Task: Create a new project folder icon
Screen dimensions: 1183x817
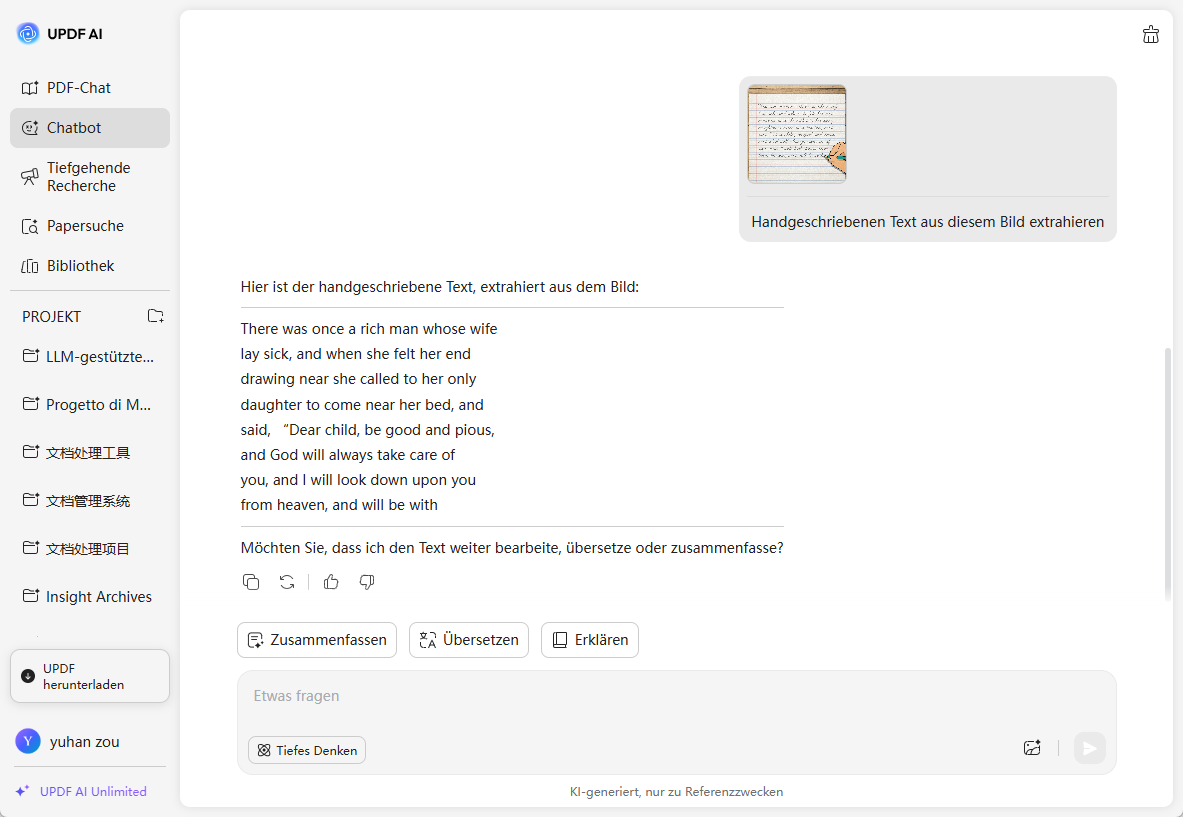Action: coord(155,316)
